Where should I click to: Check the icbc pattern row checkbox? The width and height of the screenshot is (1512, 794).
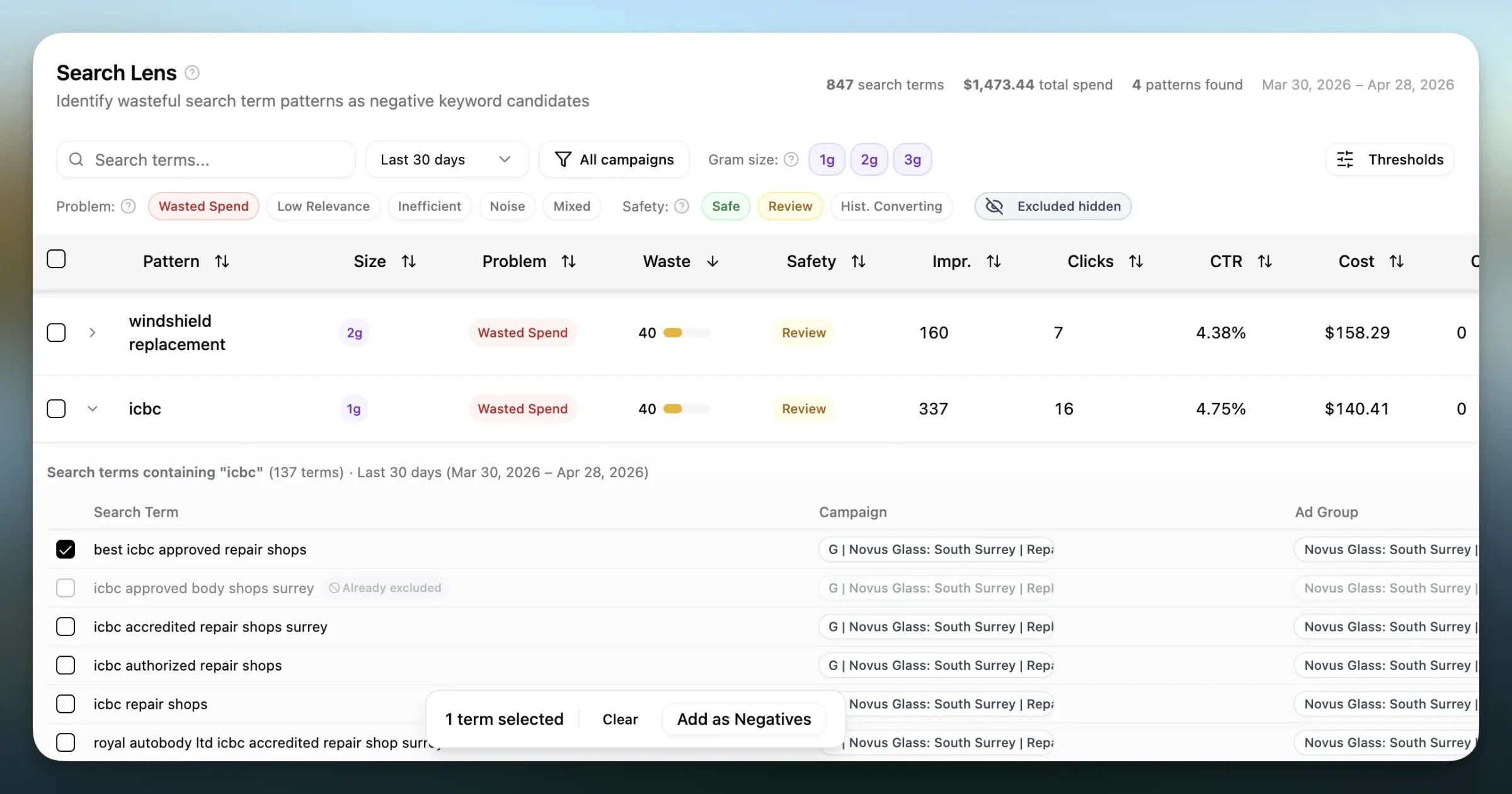pyautogui.click(x=56, y=409)
